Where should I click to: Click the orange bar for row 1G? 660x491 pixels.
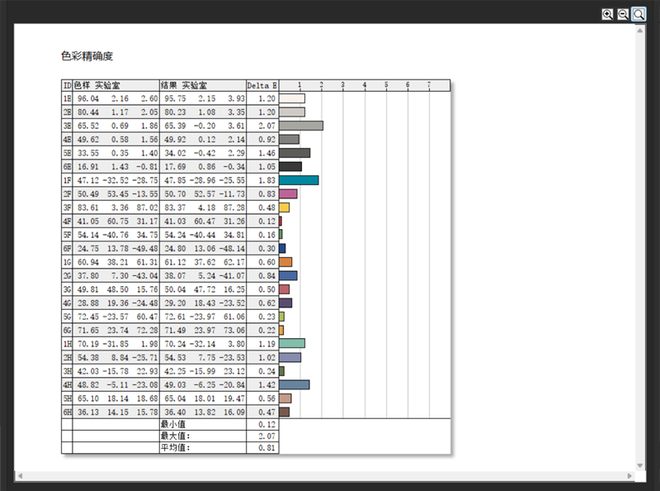[285, 262]
